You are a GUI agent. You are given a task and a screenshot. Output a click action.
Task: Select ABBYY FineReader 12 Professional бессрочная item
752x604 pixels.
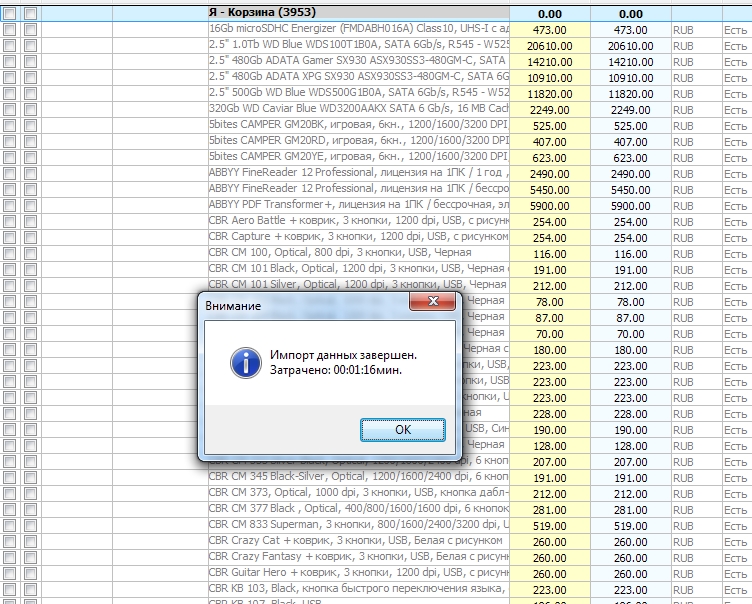pos(359,189)
